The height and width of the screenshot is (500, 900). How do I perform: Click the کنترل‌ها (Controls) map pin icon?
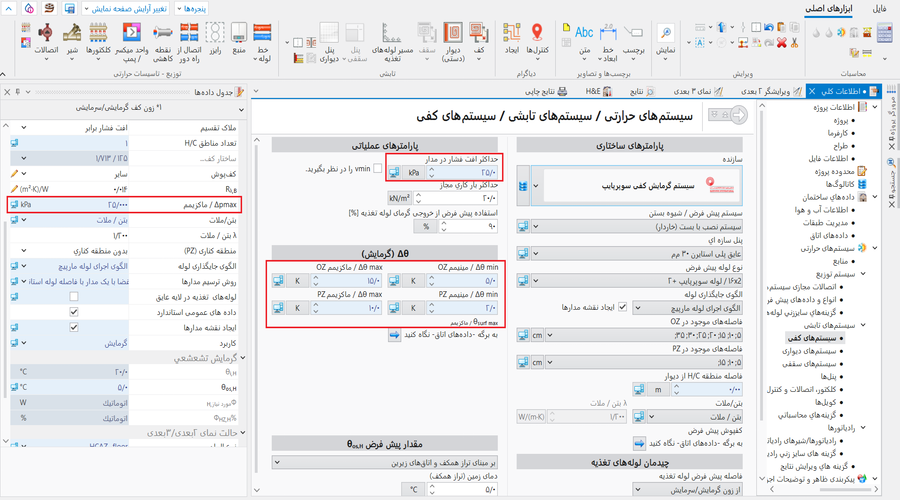537,35
